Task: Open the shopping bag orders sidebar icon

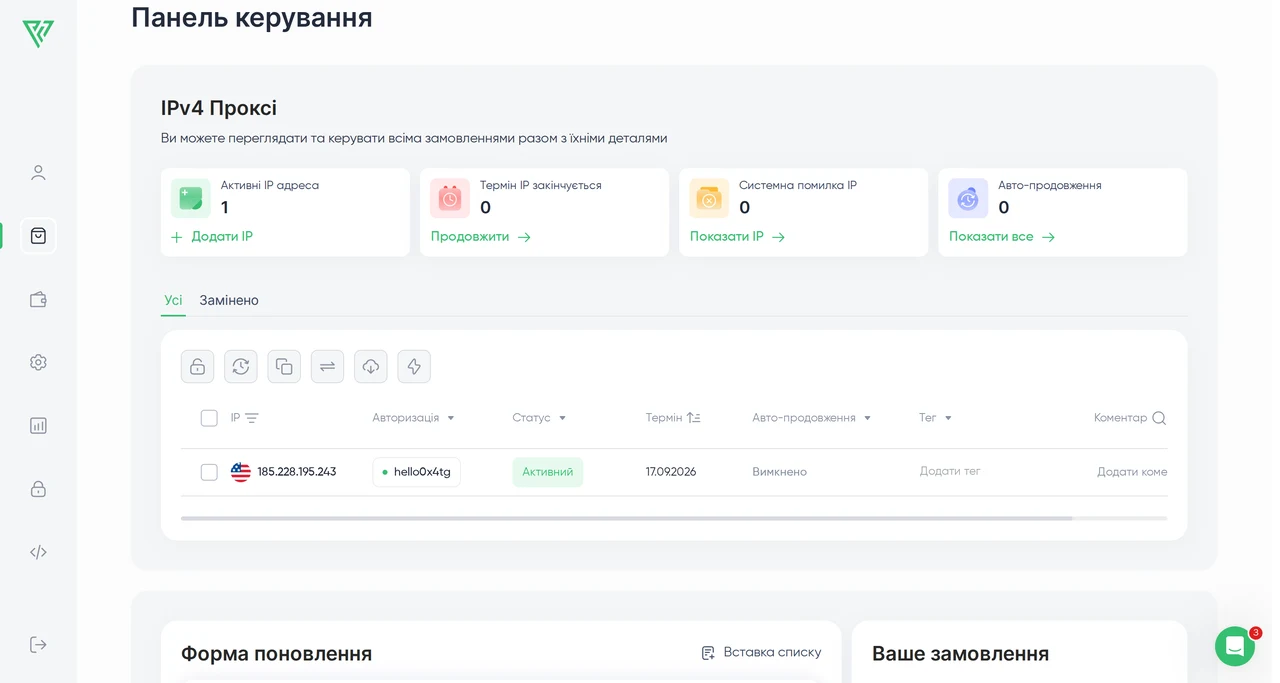Action: coord(38,236)
